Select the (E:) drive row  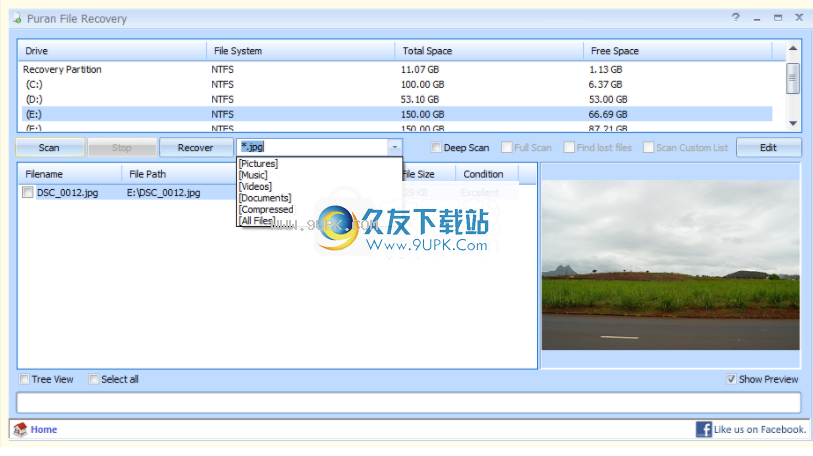click(397, 114)
